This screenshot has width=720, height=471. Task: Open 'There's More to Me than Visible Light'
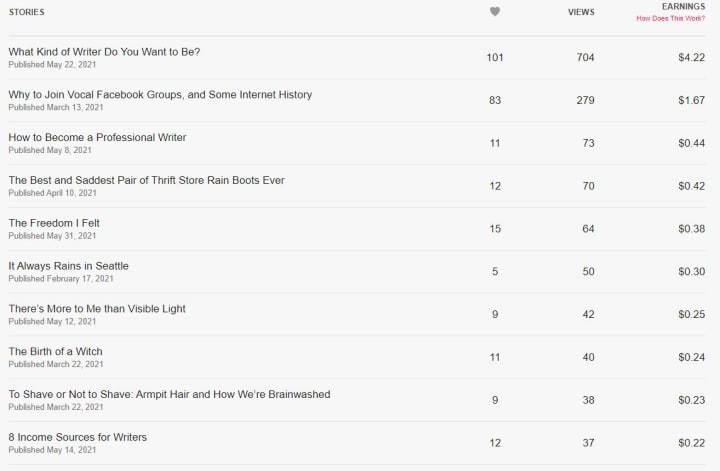[97, 308]
